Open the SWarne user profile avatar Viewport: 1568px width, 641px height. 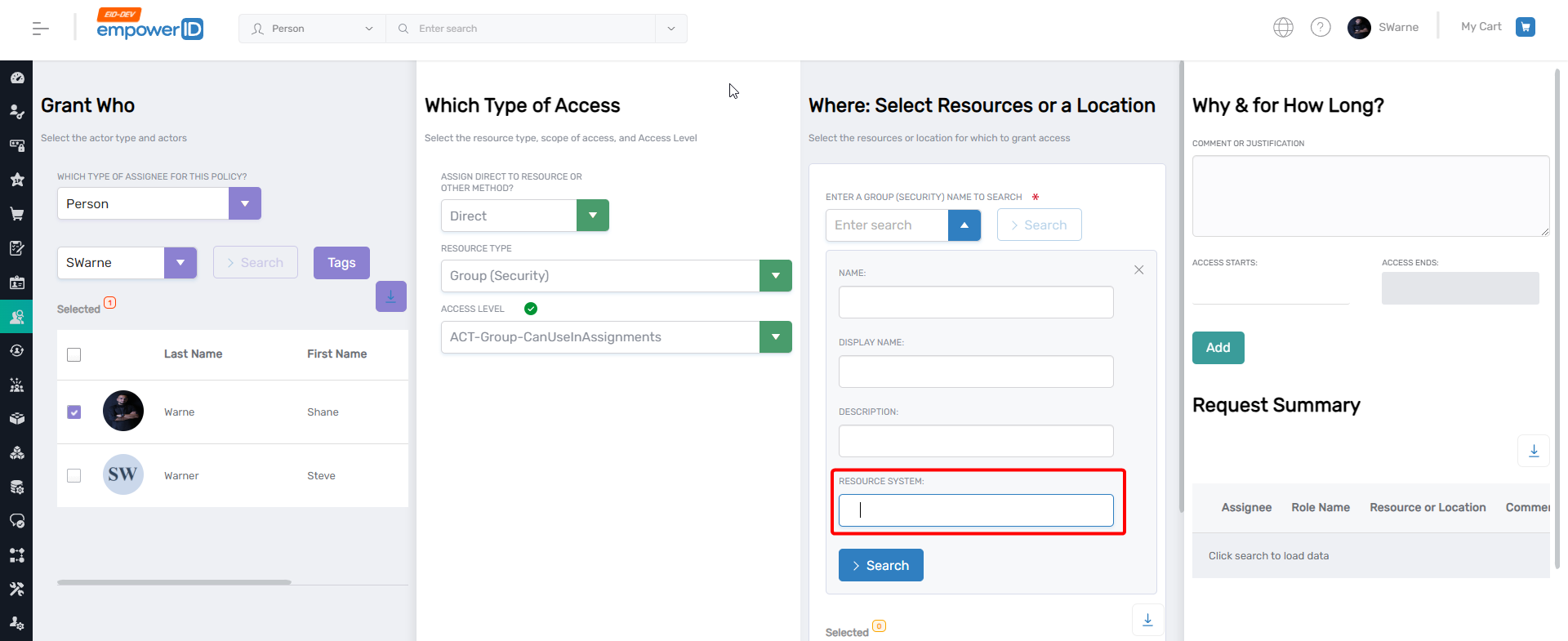(1359, 27)
